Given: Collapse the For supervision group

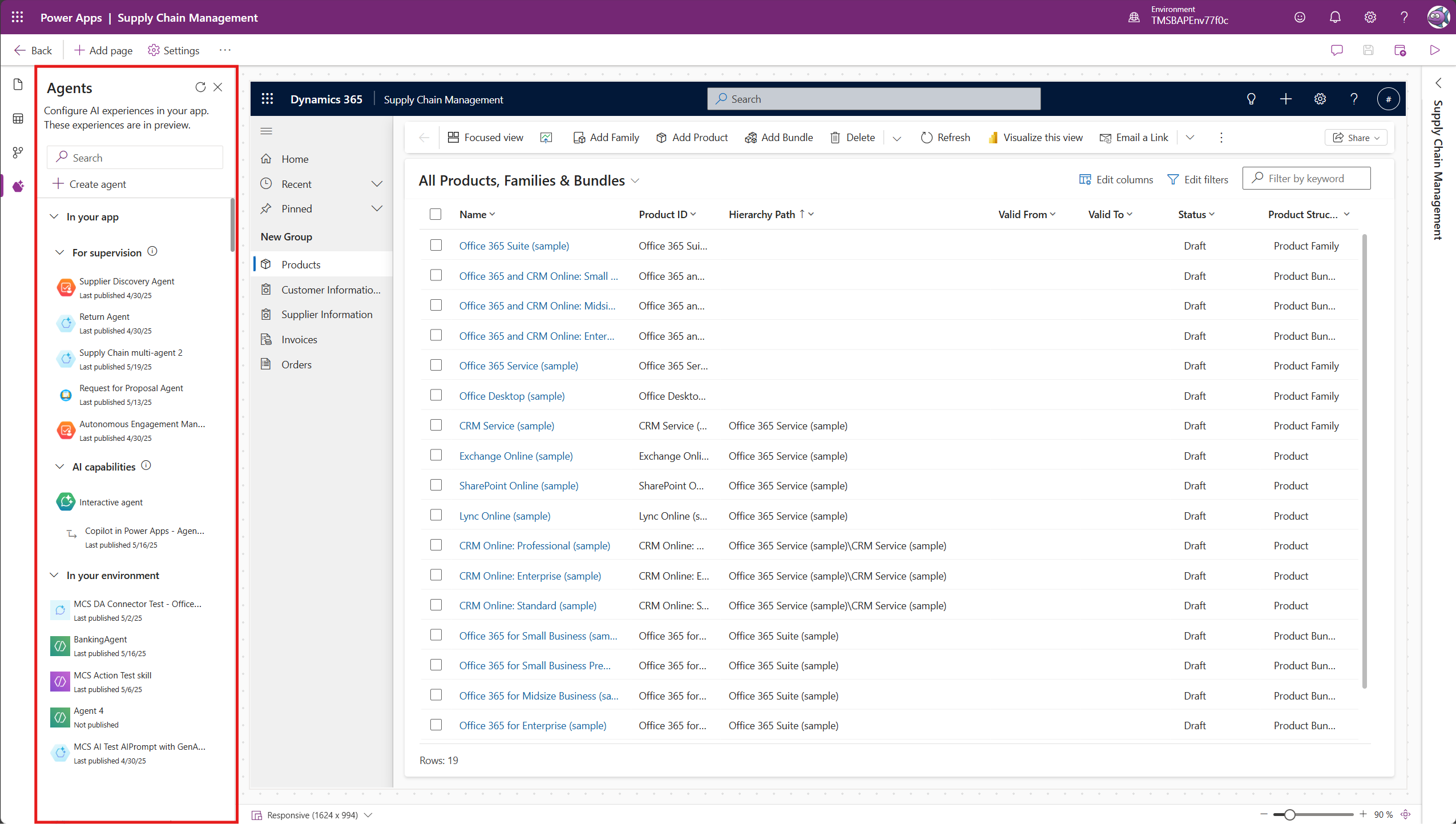Looking at the screenshot, I should [59, 252].
